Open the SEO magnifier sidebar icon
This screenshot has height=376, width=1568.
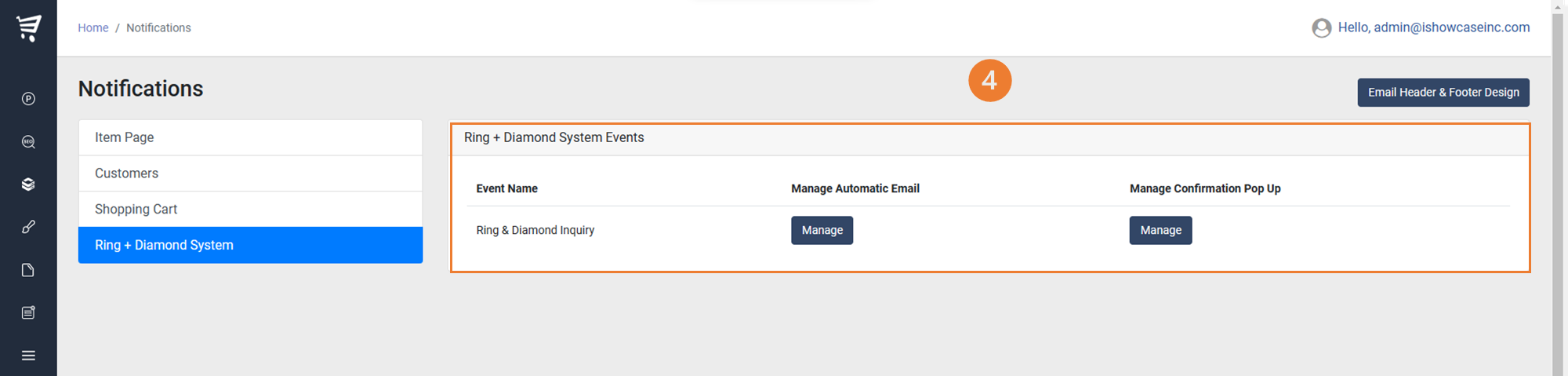point(28,142)
